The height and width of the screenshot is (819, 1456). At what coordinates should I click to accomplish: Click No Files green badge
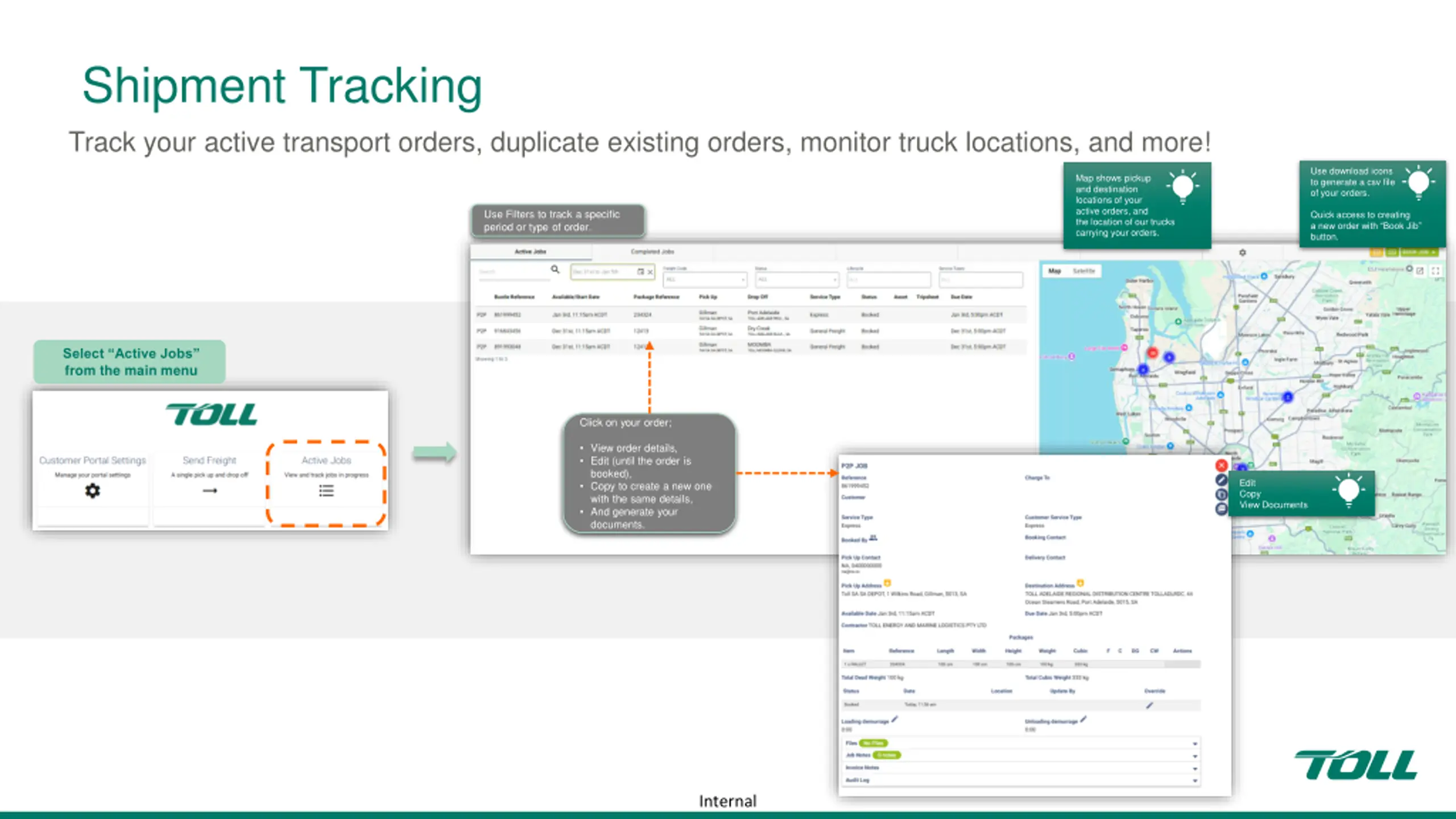[x=873, y=743]
